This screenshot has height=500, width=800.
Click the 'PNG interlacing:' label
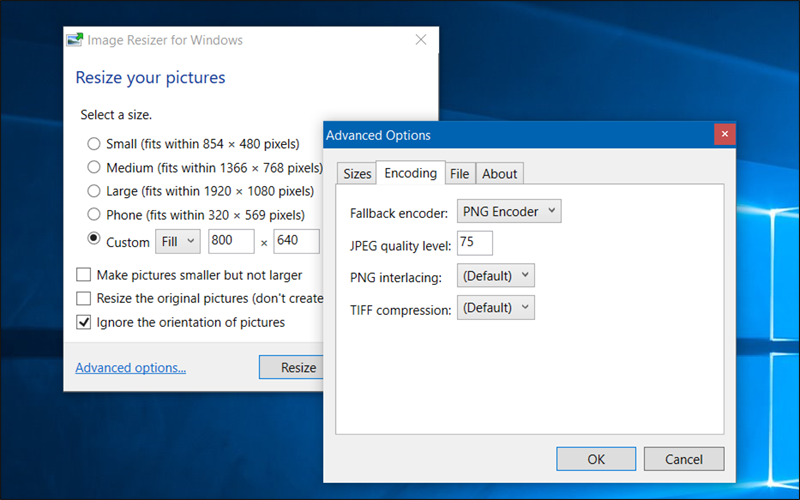pos(396,278)
